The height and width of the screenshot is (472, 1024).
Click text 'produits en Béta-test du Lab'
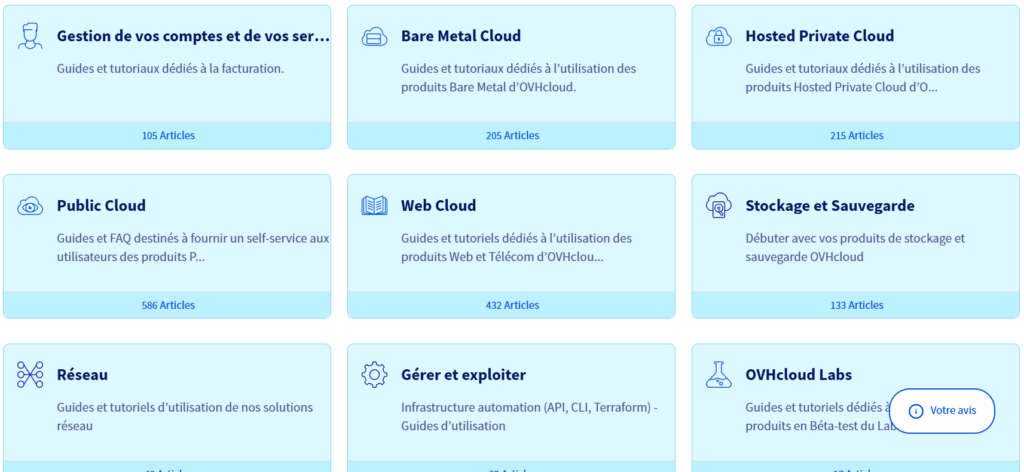pos(821,426)
